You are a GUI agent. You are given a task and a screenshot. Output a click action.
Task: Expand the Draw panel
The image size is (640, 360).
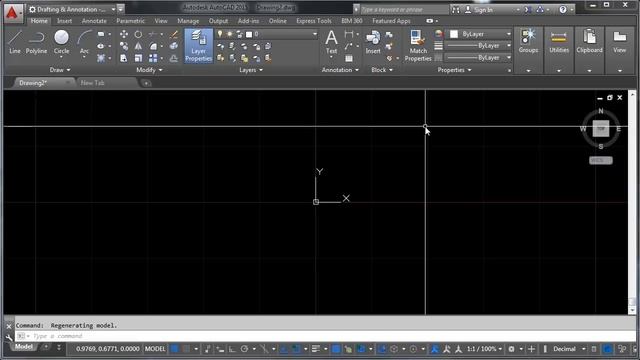(x=60, y=70)
